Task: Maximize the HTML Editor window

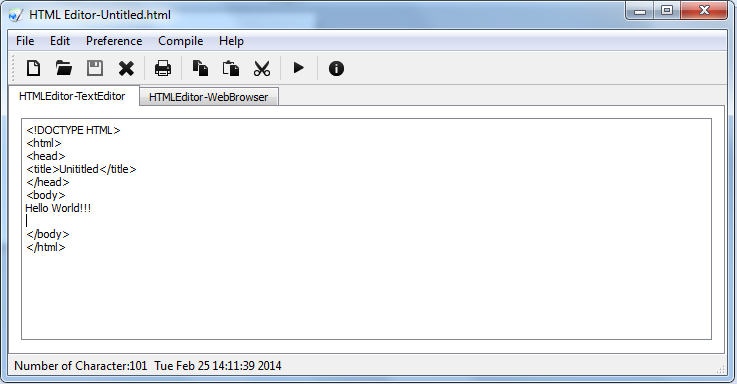Action: pyautogui.click(x=666, y=11)
